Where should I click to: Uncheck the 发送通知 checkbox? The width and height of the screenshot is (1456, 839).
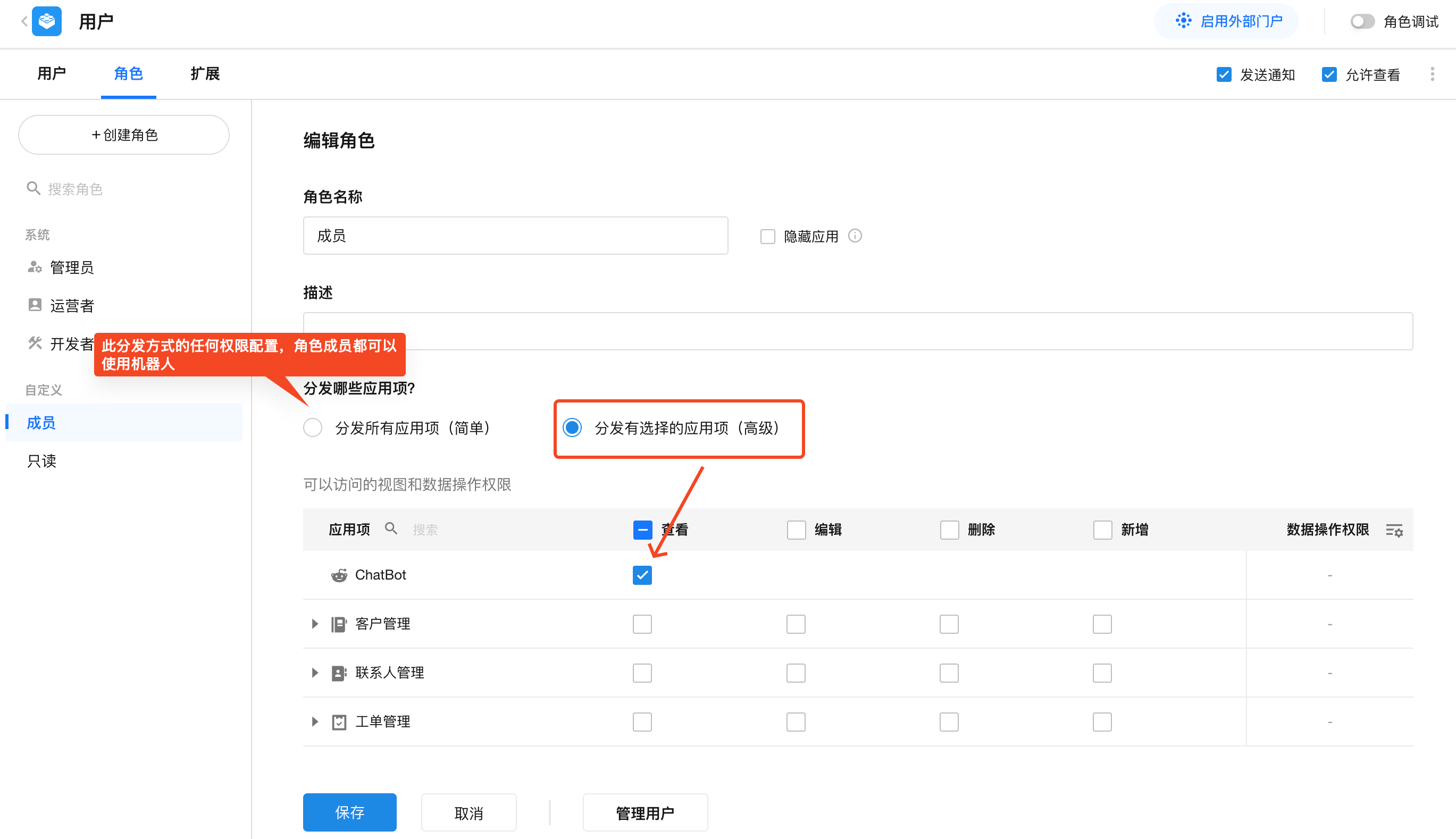1224,75
